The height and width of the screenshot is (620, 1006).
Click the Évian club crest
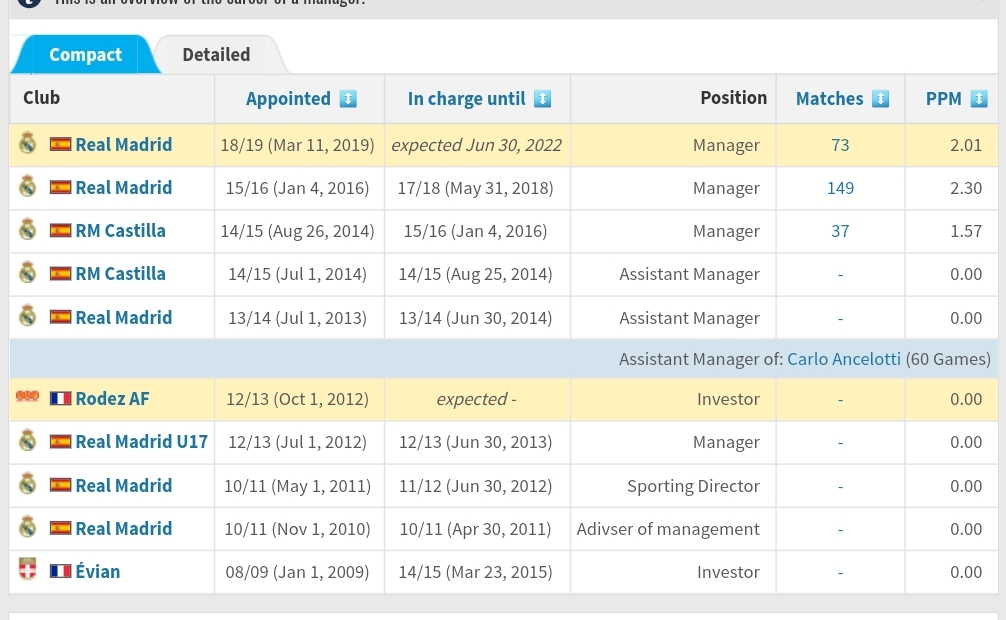pos(27,569)
